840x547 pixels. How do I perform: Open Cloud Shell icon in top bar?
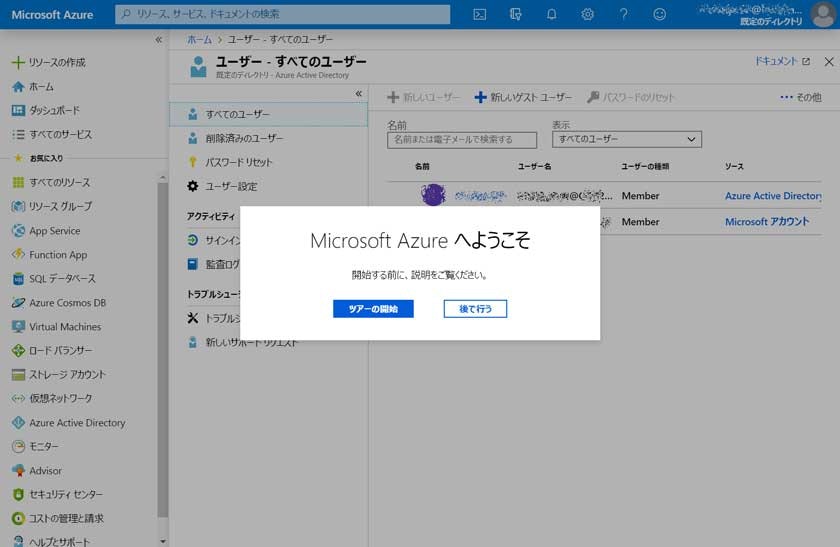(479, 14)
